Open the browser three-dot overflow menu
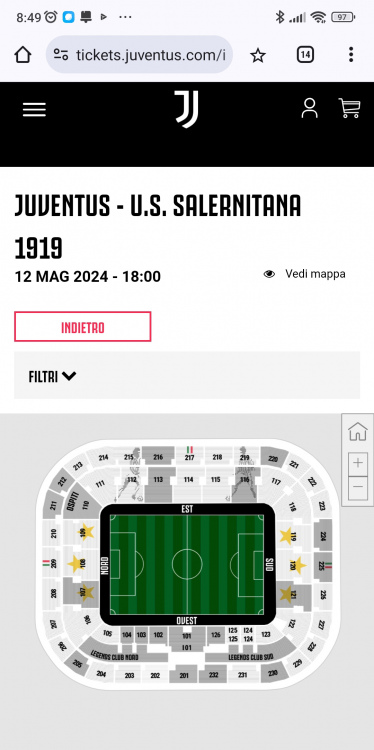This screenshot has height=750, width=374. point(351,55)
